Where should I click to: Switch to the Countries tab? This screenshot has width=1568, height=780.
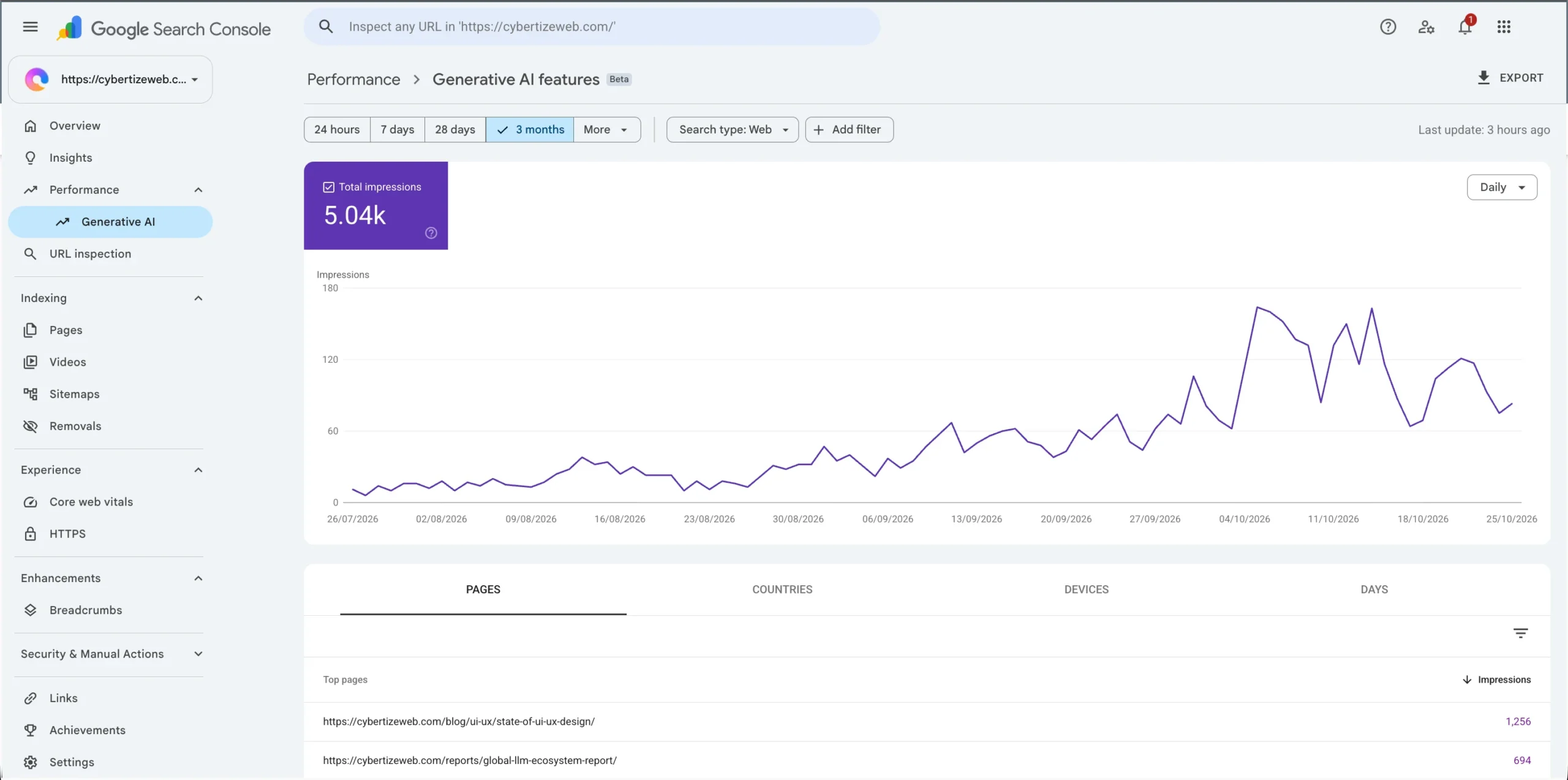[782, 589]
